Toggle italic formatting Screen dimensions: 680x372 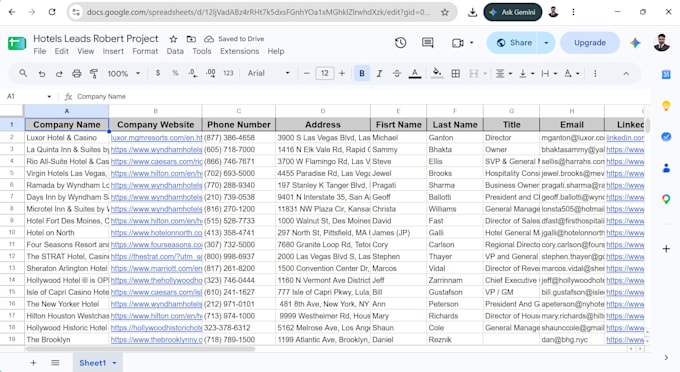coord(379,74)
